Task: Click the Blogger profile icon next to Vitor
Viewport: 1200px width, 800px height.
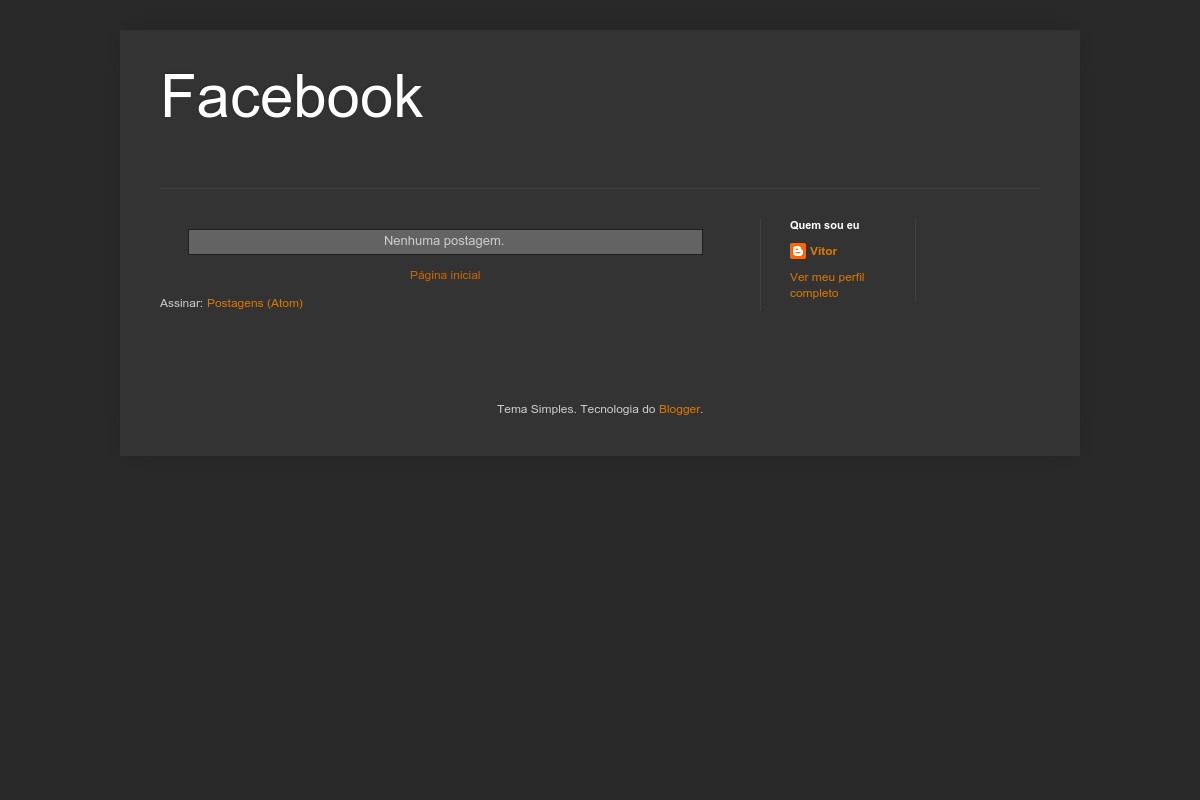Action: pos(798,251)
